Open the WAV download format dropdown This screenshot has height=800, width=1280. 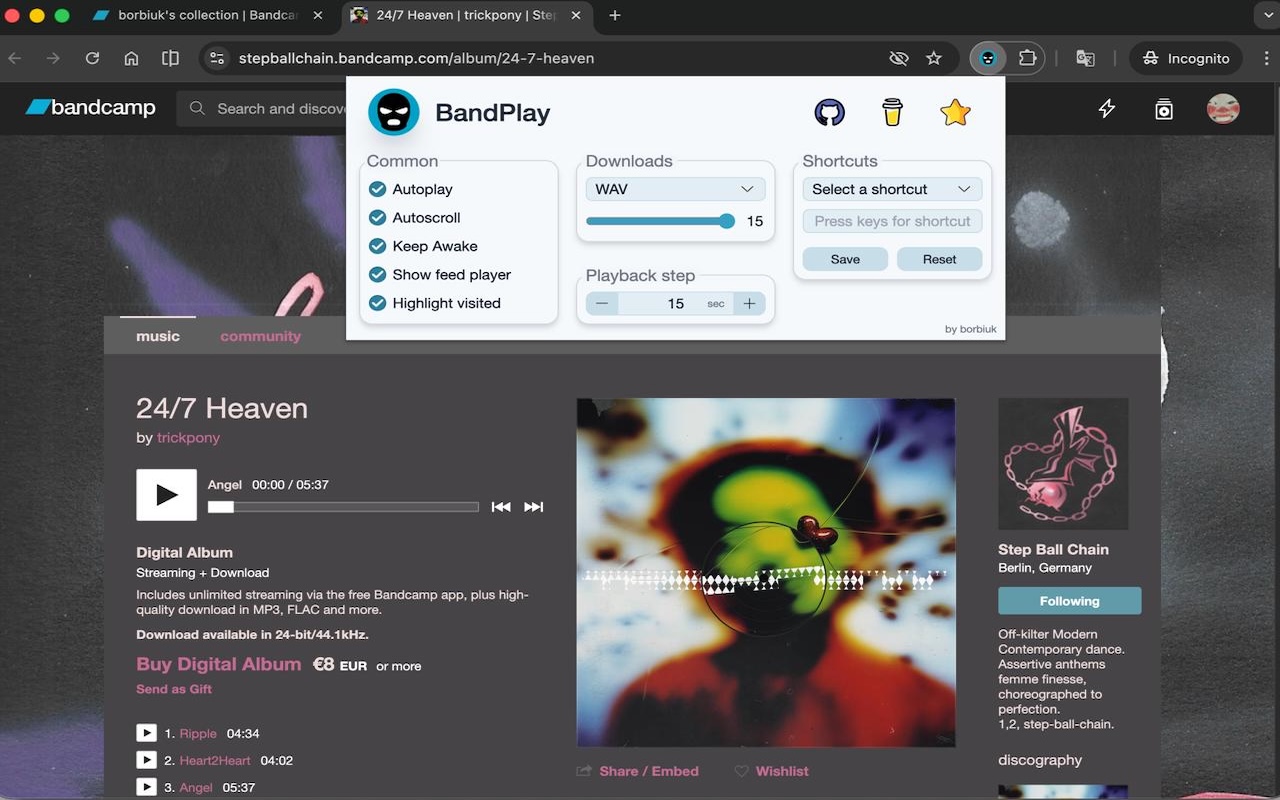coord(676,189)
